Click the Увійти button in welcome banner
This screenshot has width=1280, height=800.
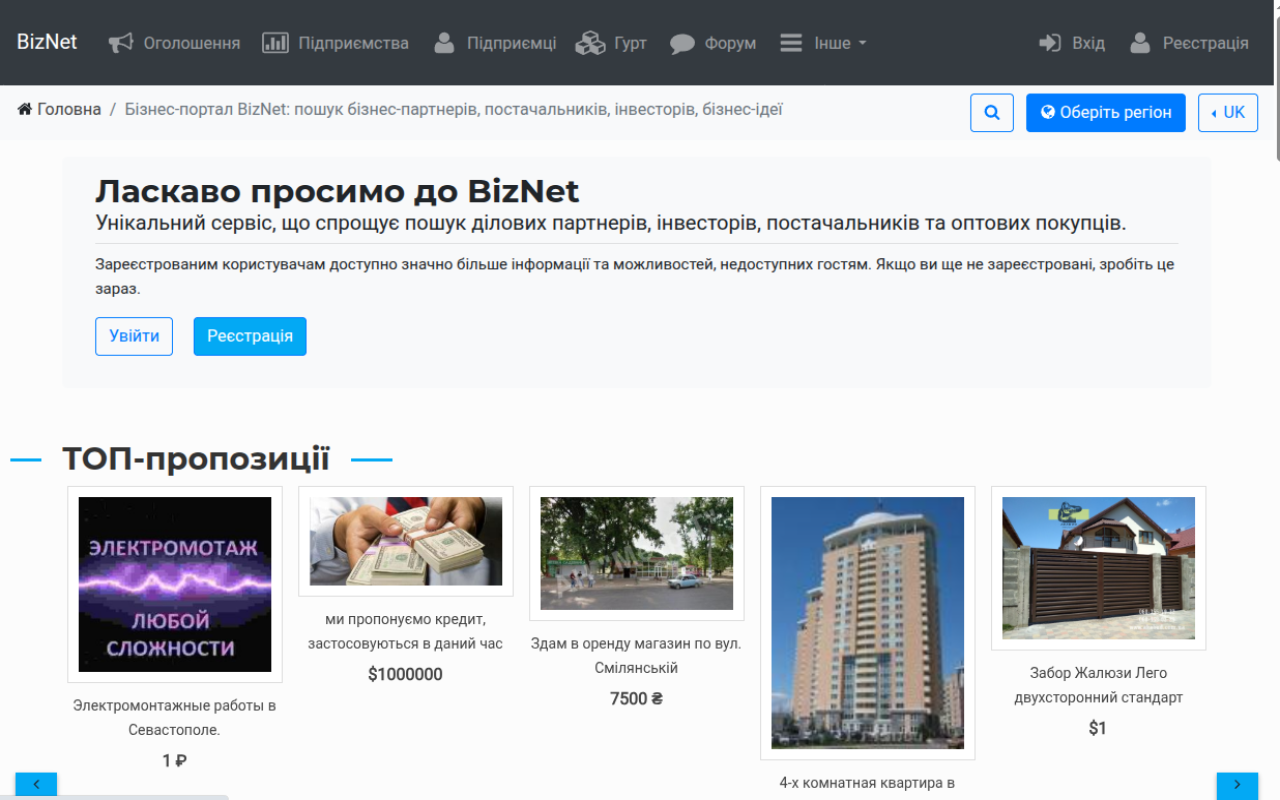click(x=134, y=336)
